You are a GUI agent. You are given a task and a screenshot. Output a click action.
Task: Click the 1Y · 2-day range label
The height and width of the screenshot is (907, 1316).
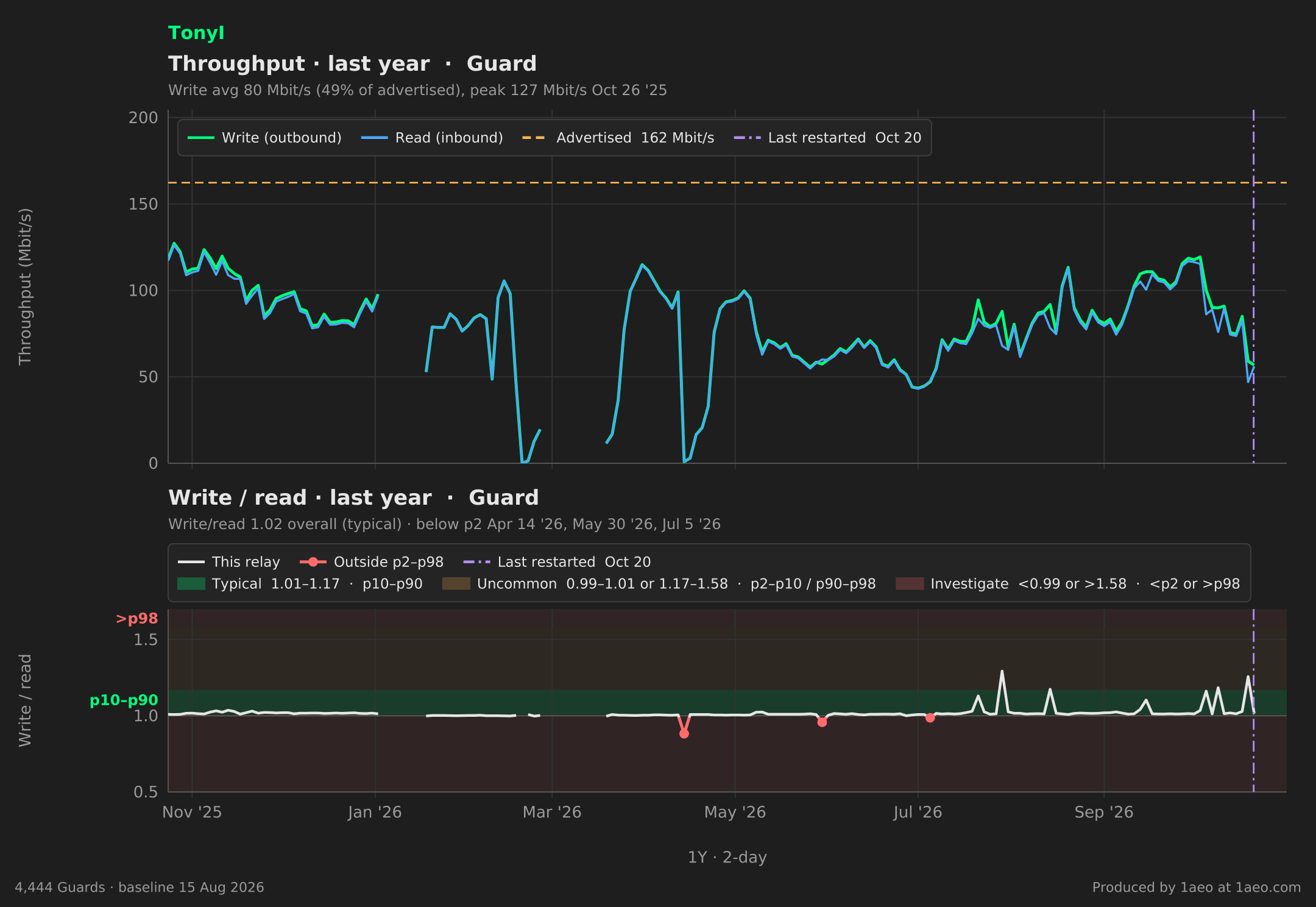[x=727, y=858]
